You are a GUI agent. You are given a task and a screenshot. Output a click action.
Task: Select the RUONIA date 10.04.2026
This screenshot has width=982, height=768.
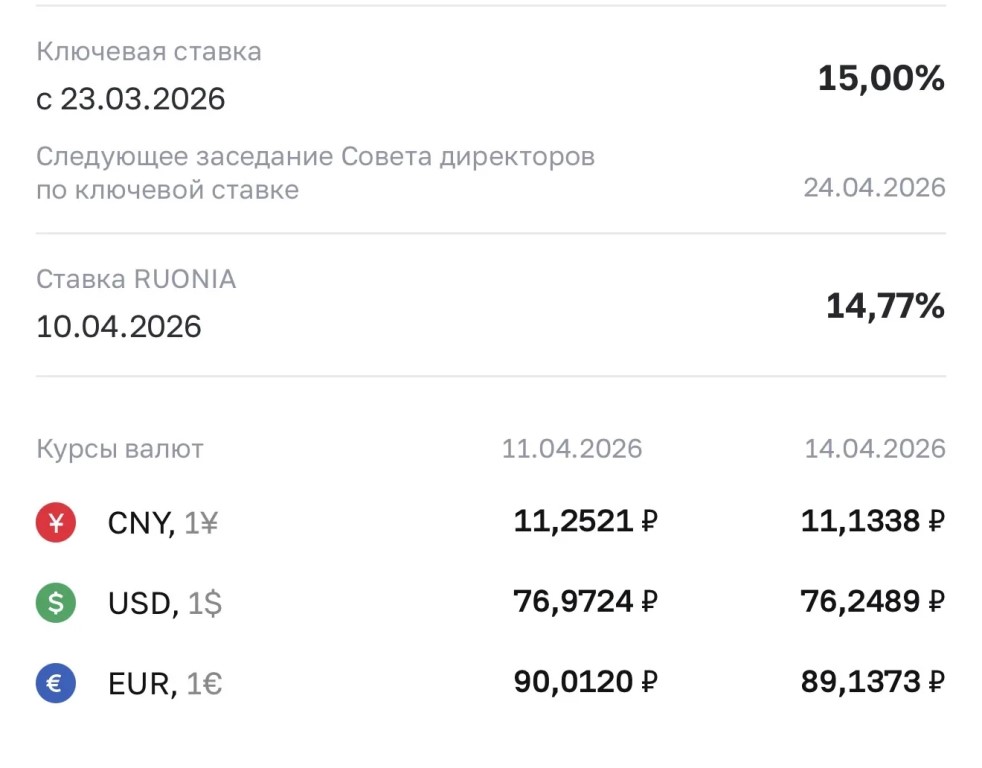click(119, 326)
